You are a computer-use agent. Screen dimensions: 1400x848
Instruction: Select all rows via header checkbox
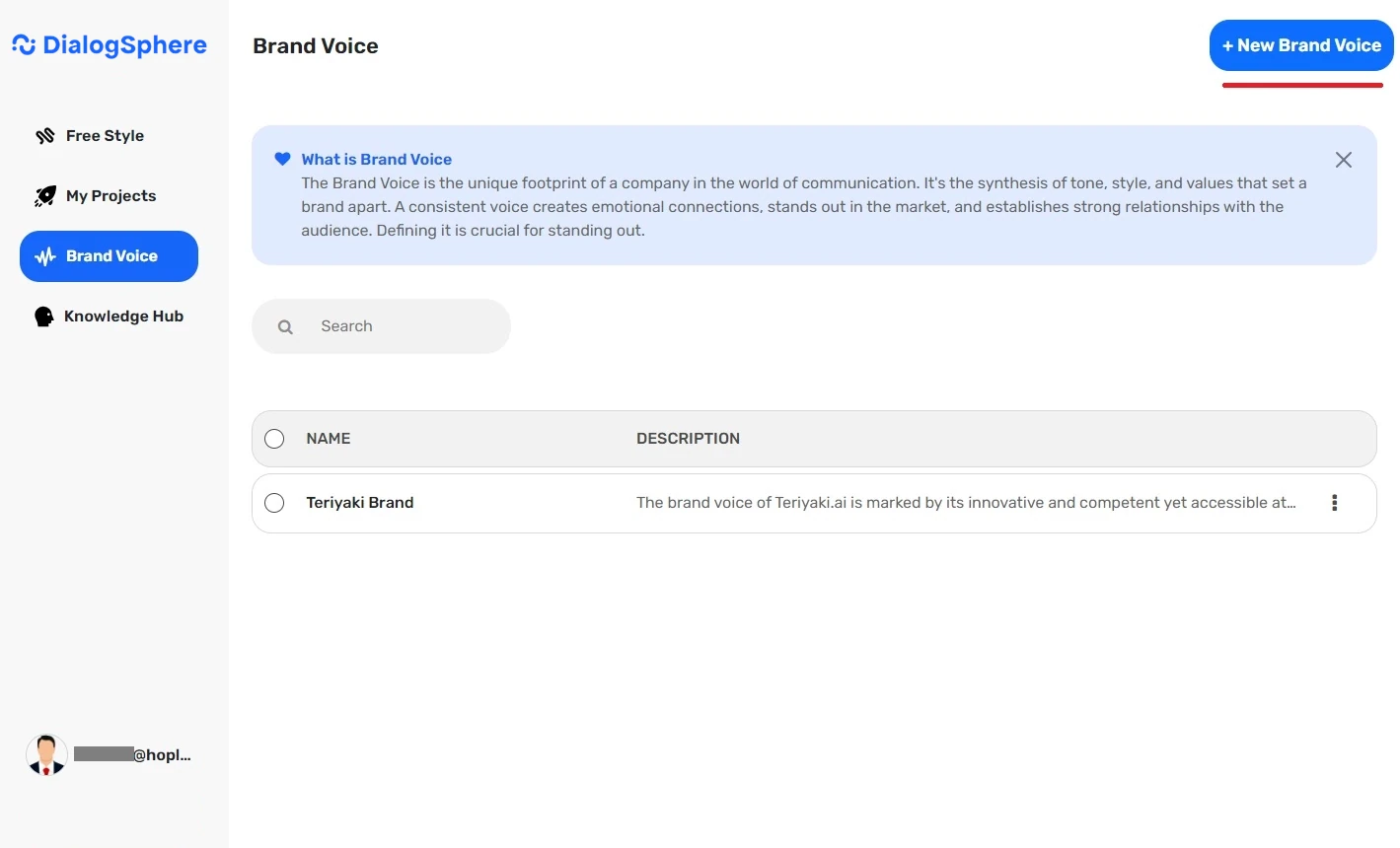click(x=274, y=439)
